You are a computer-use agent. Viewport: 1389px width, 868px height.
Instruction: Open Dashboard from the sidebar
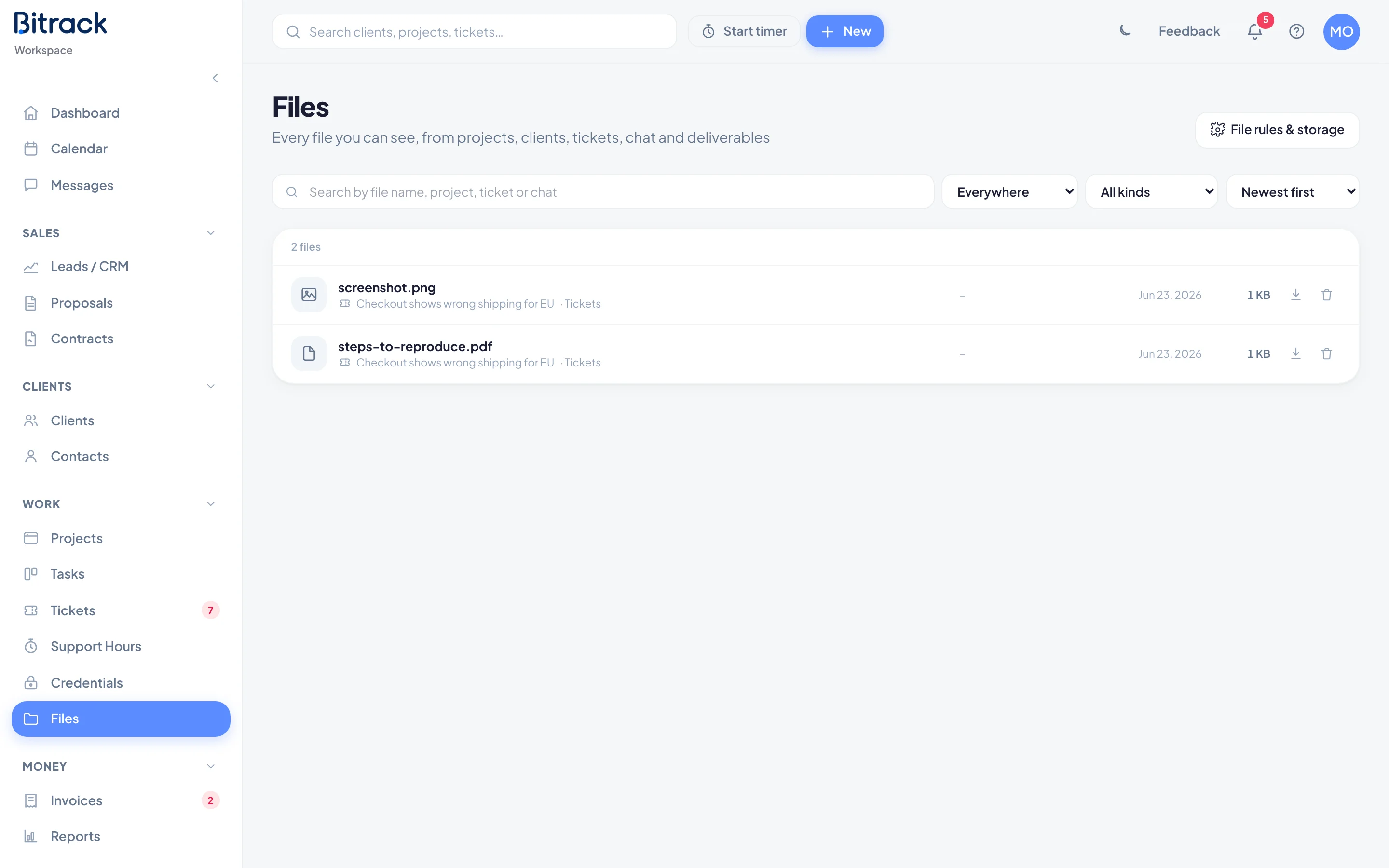(121, 113)
